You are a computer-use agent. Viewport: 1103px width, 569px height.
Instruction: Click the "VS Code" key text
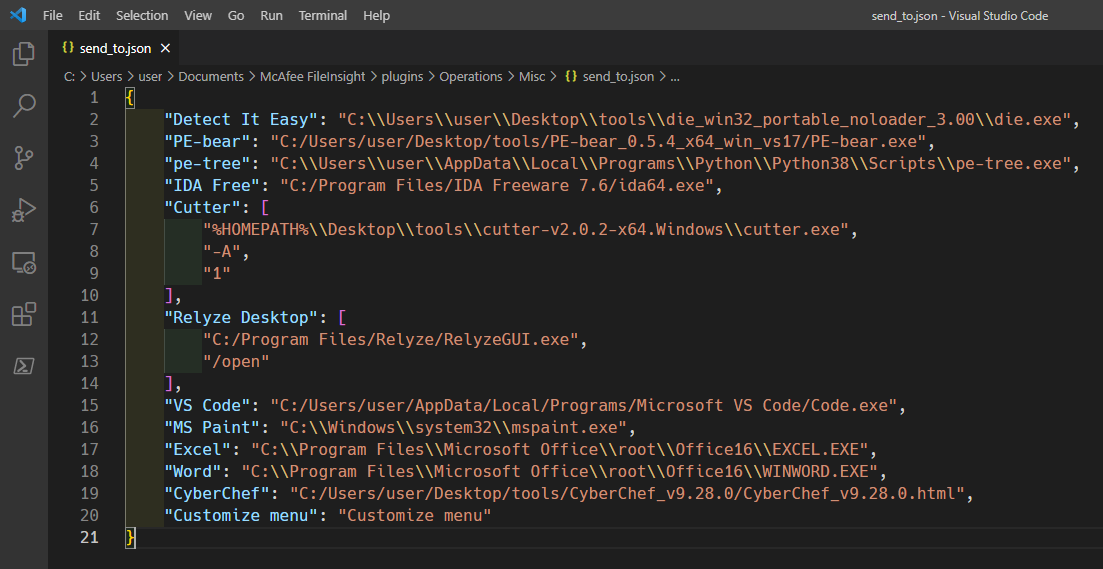(x=212, y=405)
